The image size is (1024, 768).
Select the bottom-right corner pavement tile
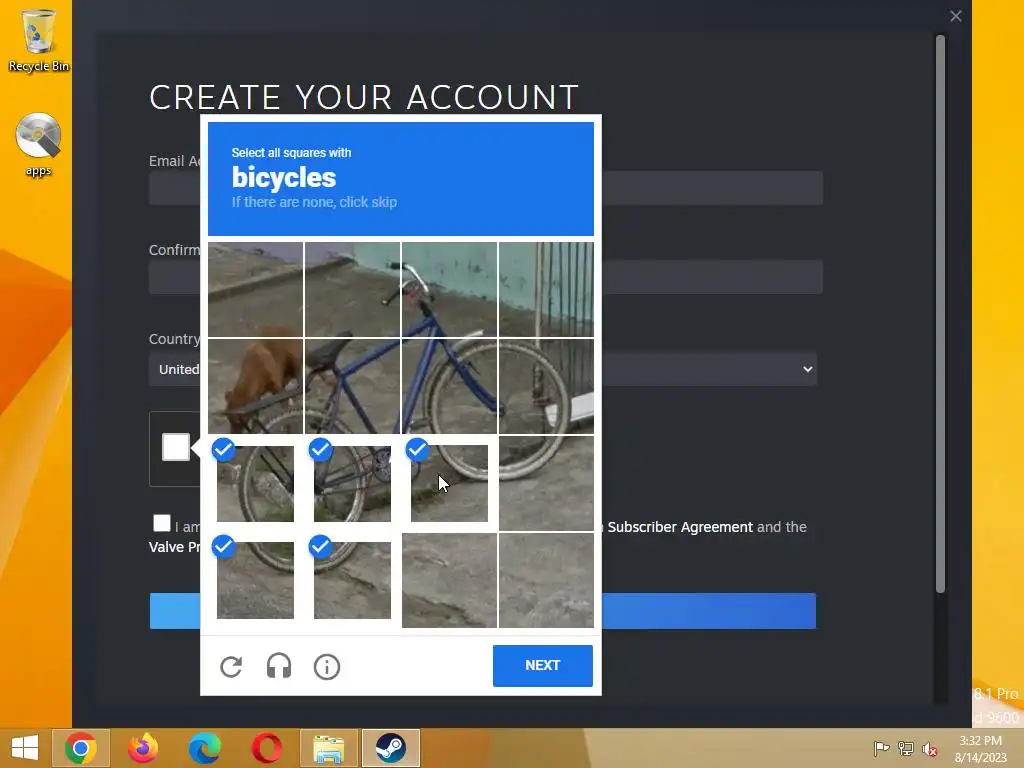tap(546, 580)
